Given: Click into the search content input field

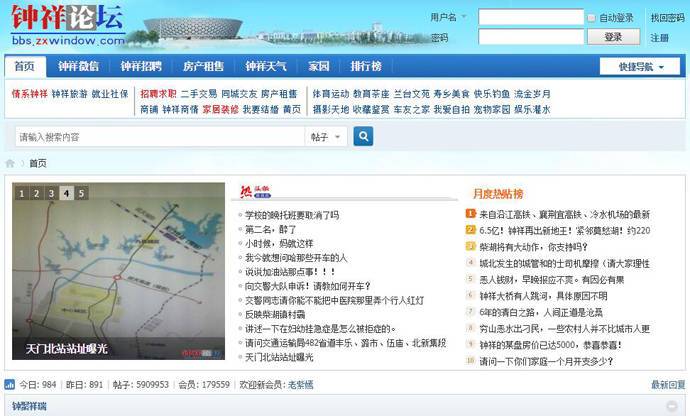Looking at the screenshot, I should pos(158,137).
